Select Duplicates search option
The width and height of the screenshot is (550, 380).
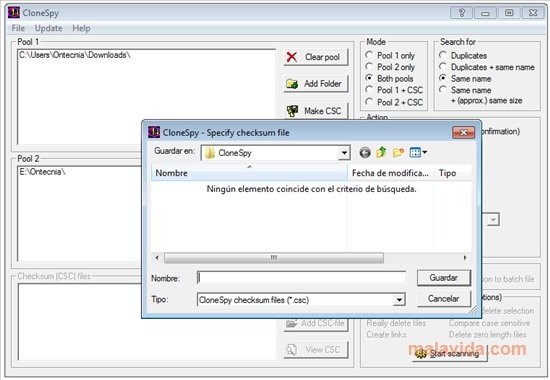pyautogui.click(x=463, y=55)
